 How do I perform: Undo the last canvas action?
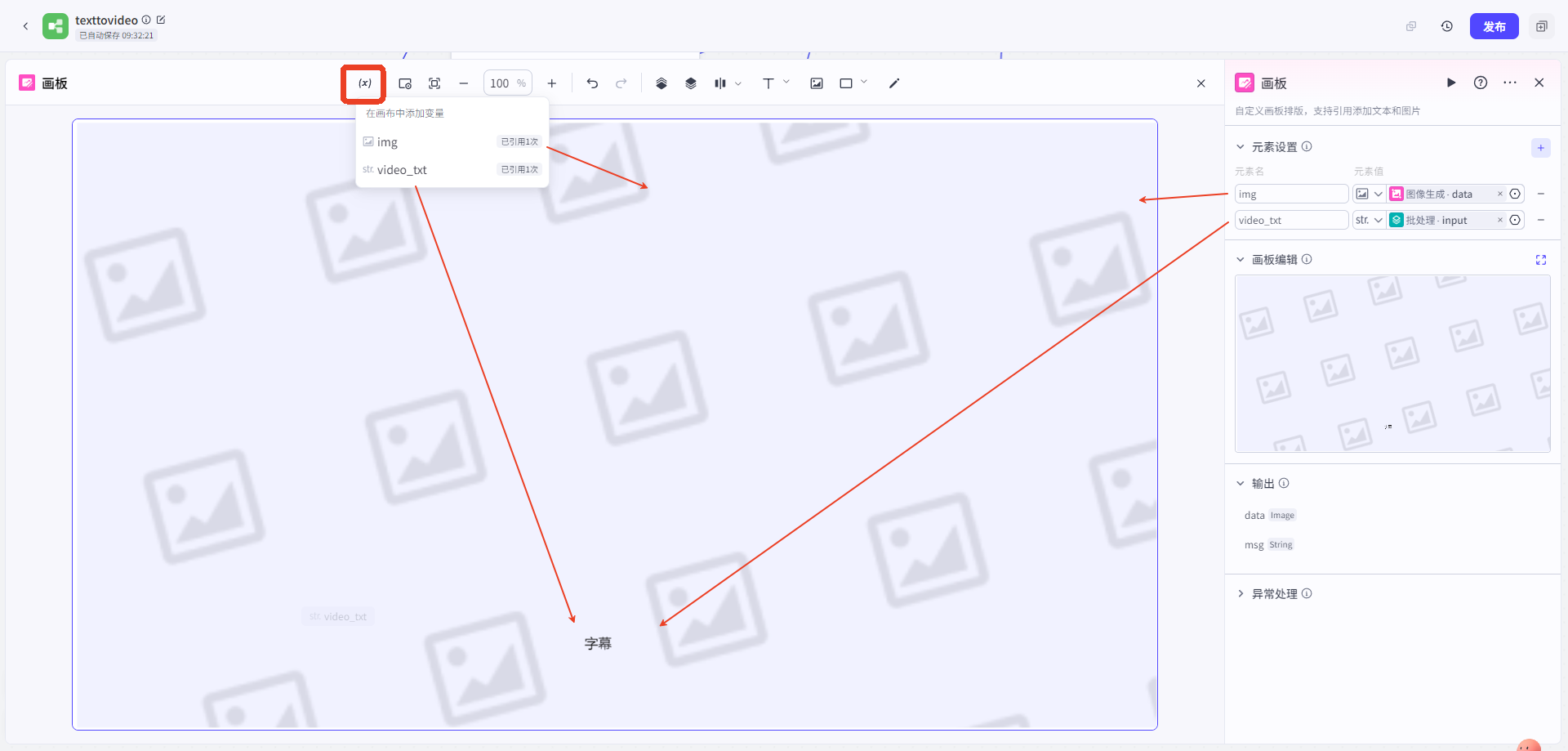(x=592, y=83)
